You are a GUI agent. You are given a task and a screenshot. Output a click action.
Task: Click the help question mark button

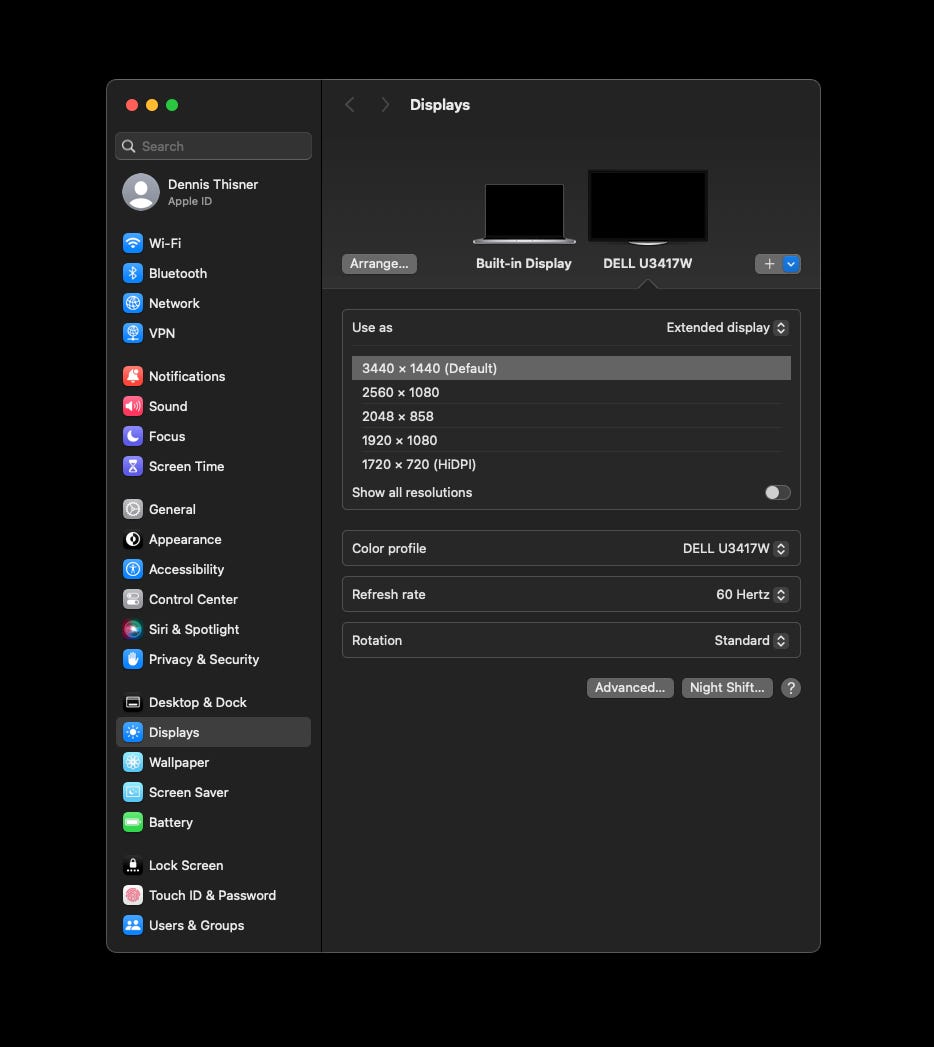790,688
